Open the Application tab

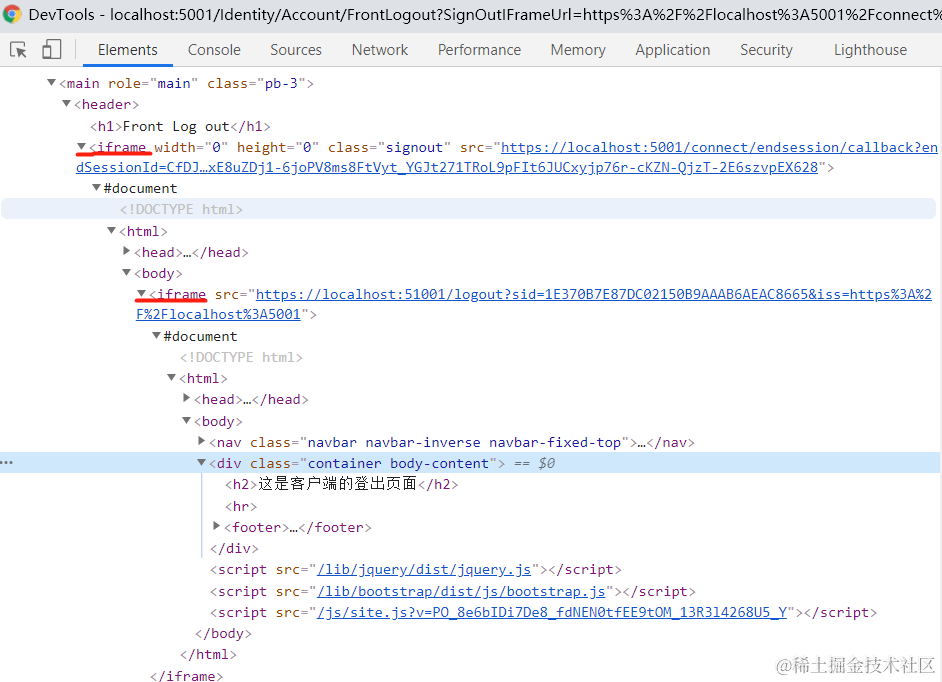672,50
